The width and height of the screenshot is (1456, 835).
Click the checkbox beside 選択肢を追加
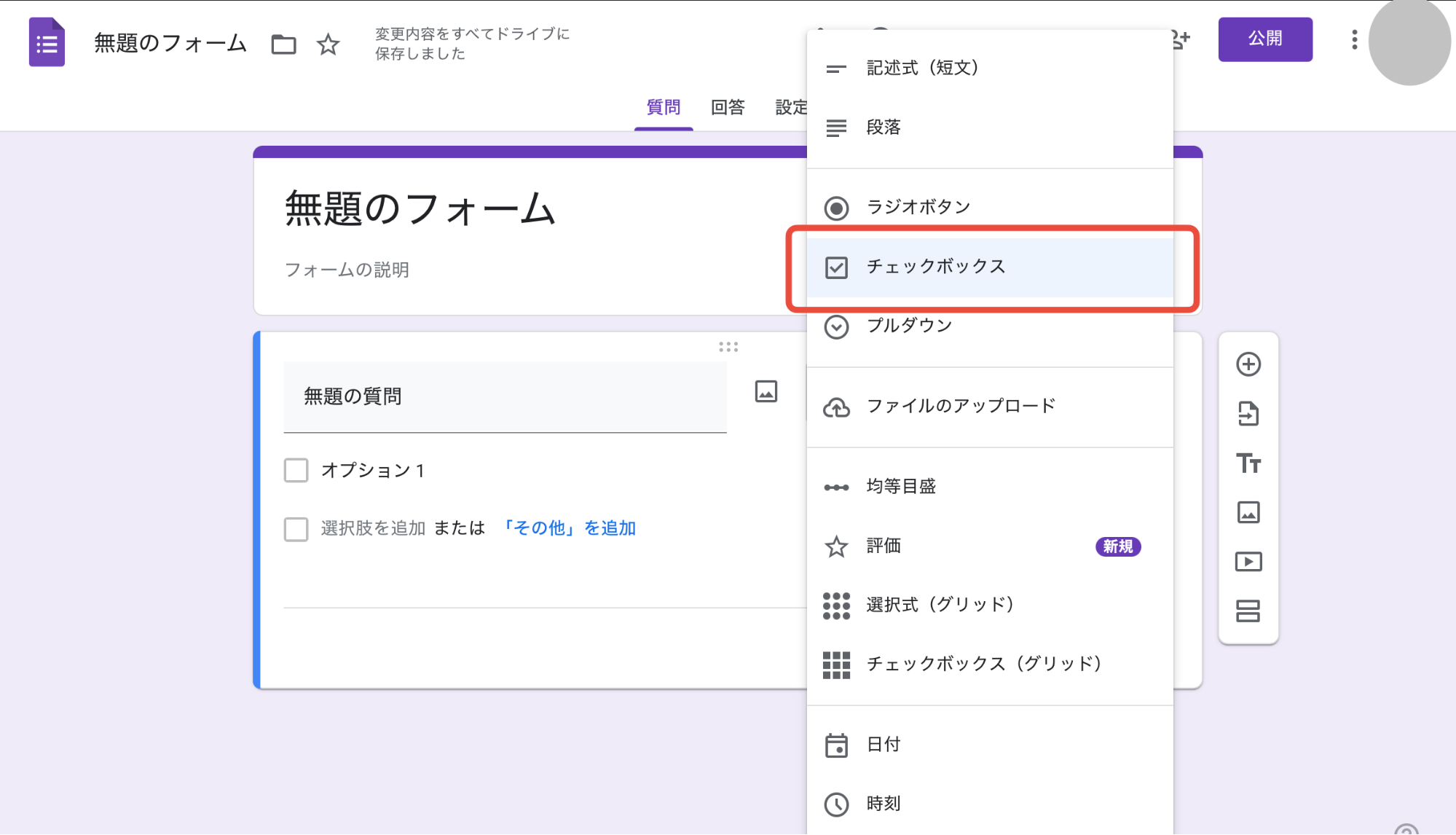point(296,529)
